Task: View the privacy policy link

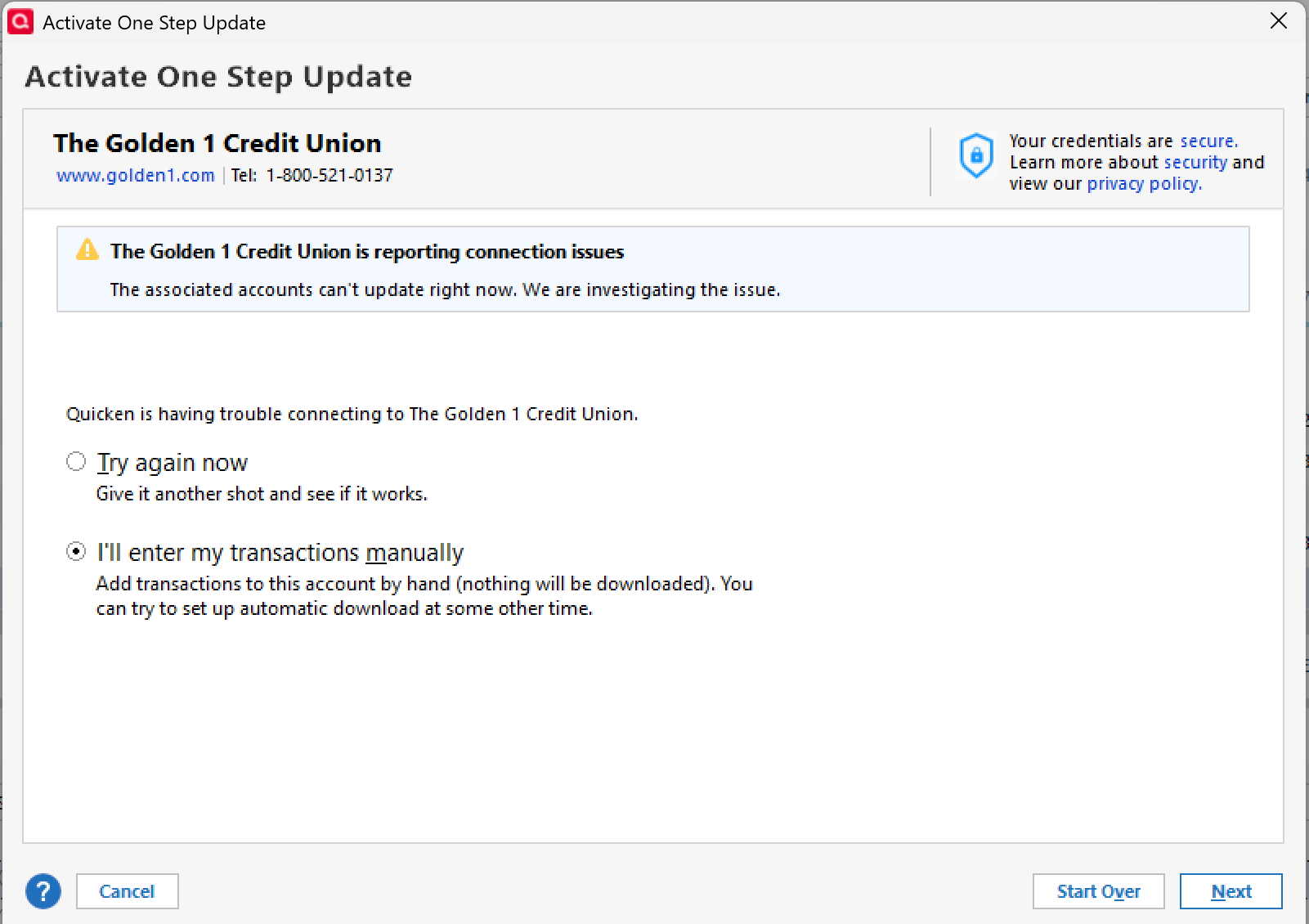Action: 1145,184
